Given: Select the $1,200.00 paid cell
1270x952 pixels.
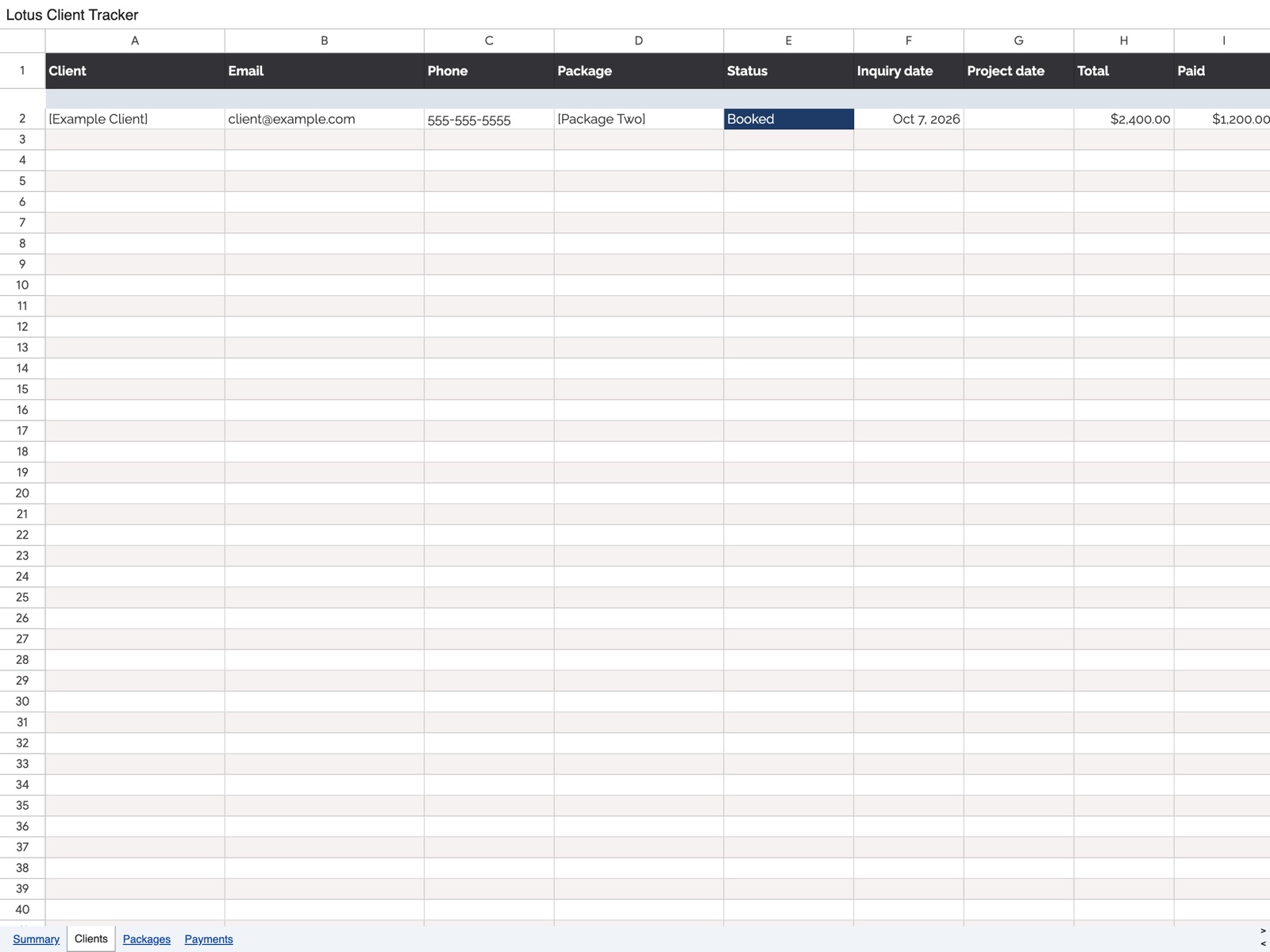Looking at the screenshot, I should pos(1222,119).
